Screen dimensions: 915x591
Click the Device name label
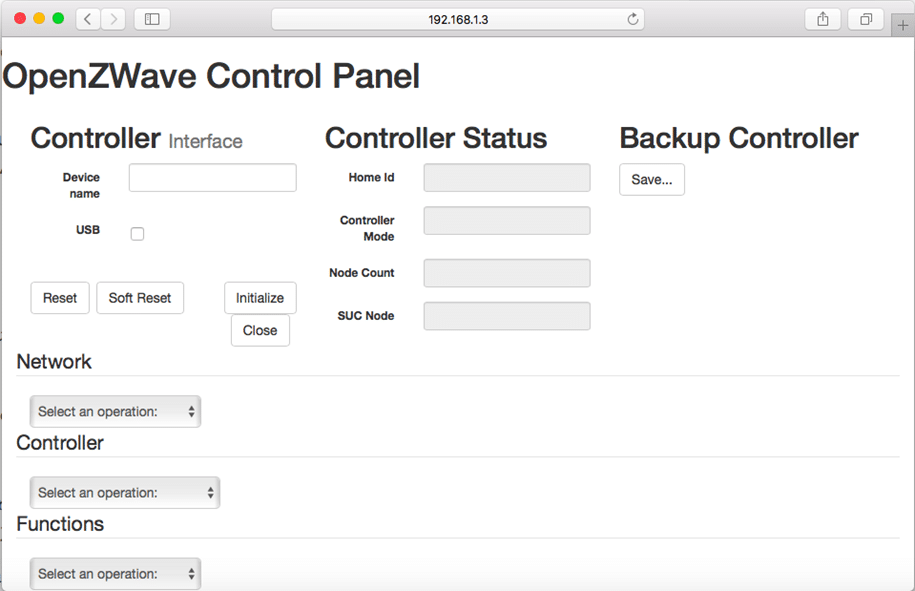coord(82,186)
